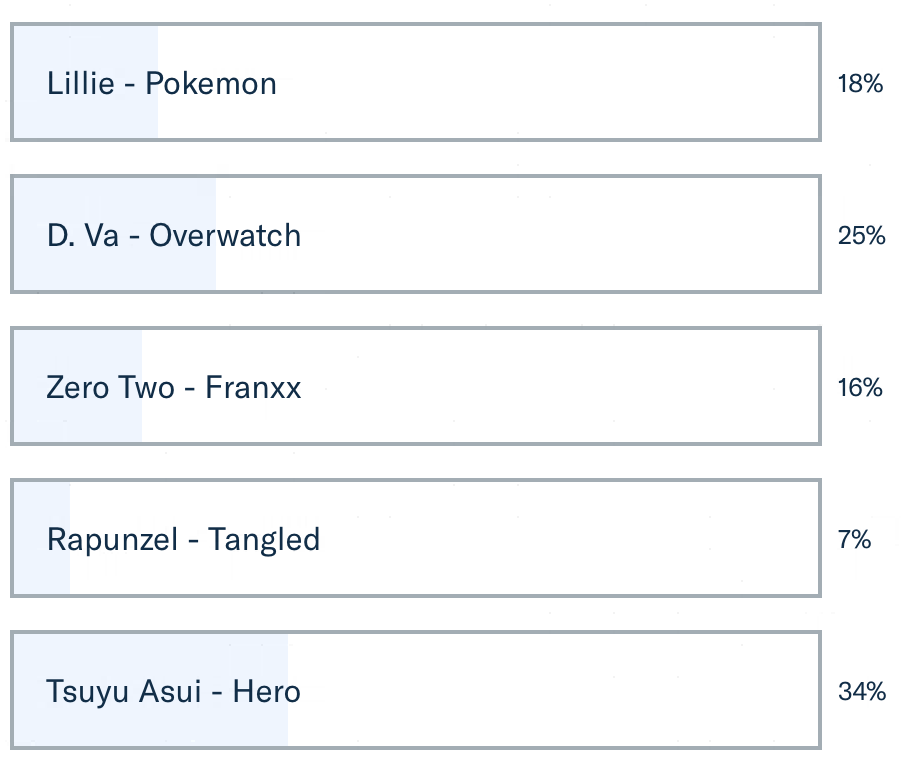This screenshot has width=906, height=776.
Task: Pick the Zero Two - Franxx option
Action: [x=174, y=387]
